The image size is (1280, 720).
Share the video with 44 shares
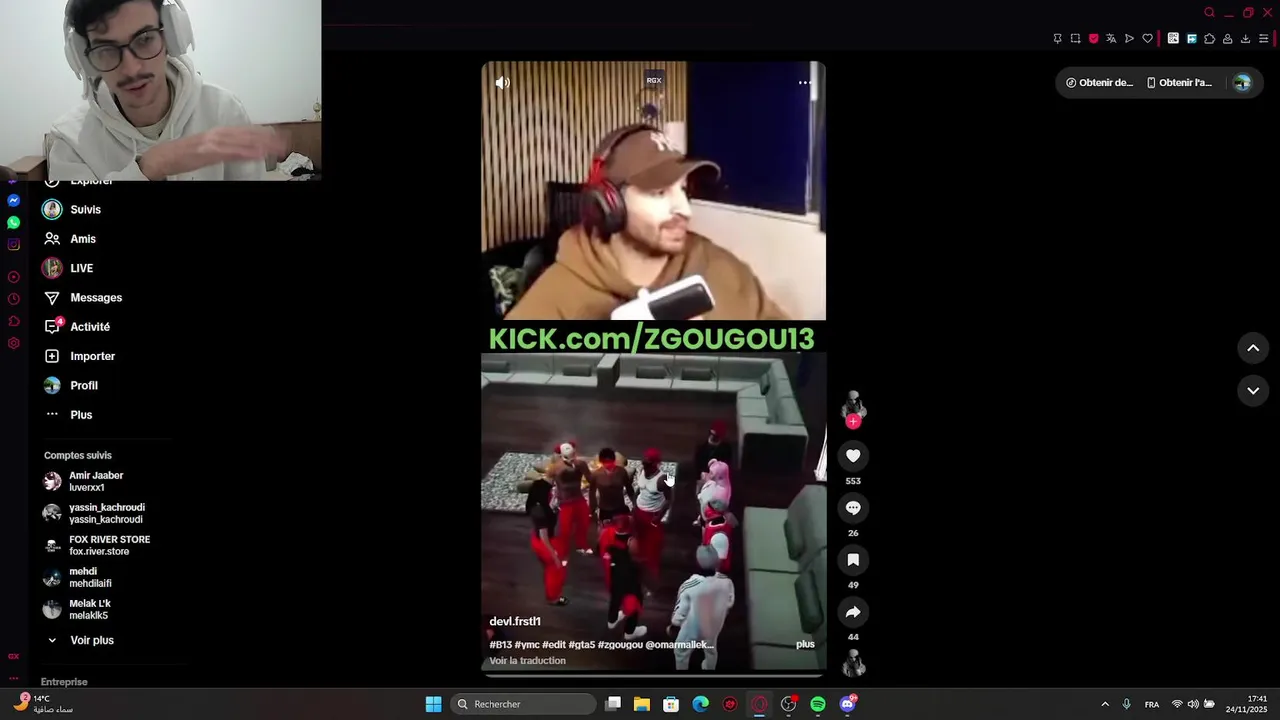pos(853,612)
